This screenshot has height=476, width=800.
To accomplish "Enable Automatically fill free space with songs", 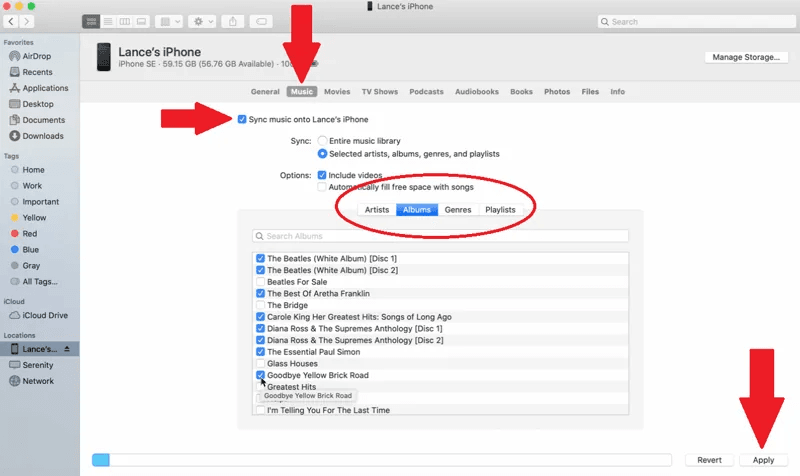I will click(322, 187).
